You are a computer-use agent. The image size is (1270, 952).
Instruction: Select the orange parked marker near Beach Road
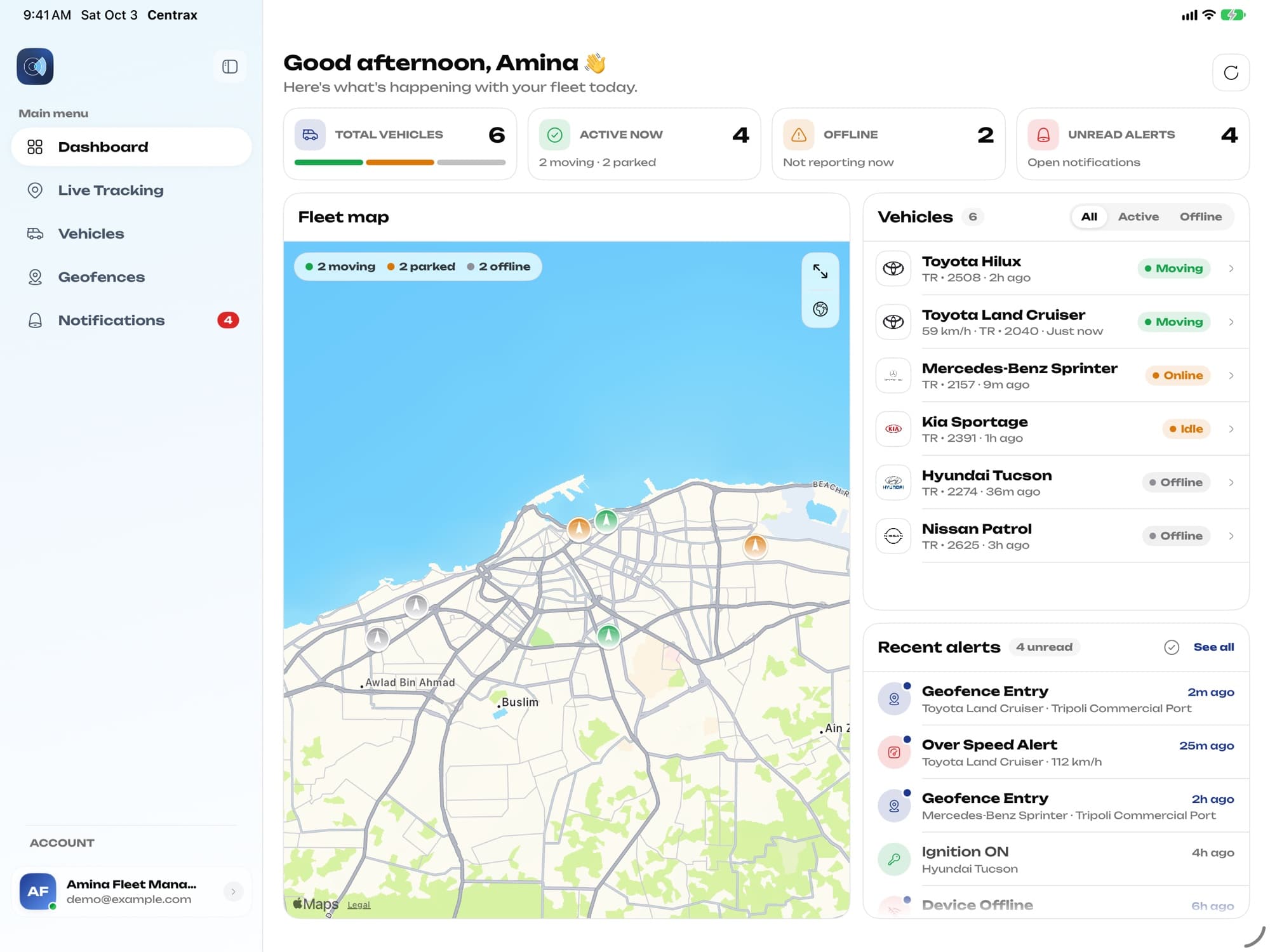755,546
